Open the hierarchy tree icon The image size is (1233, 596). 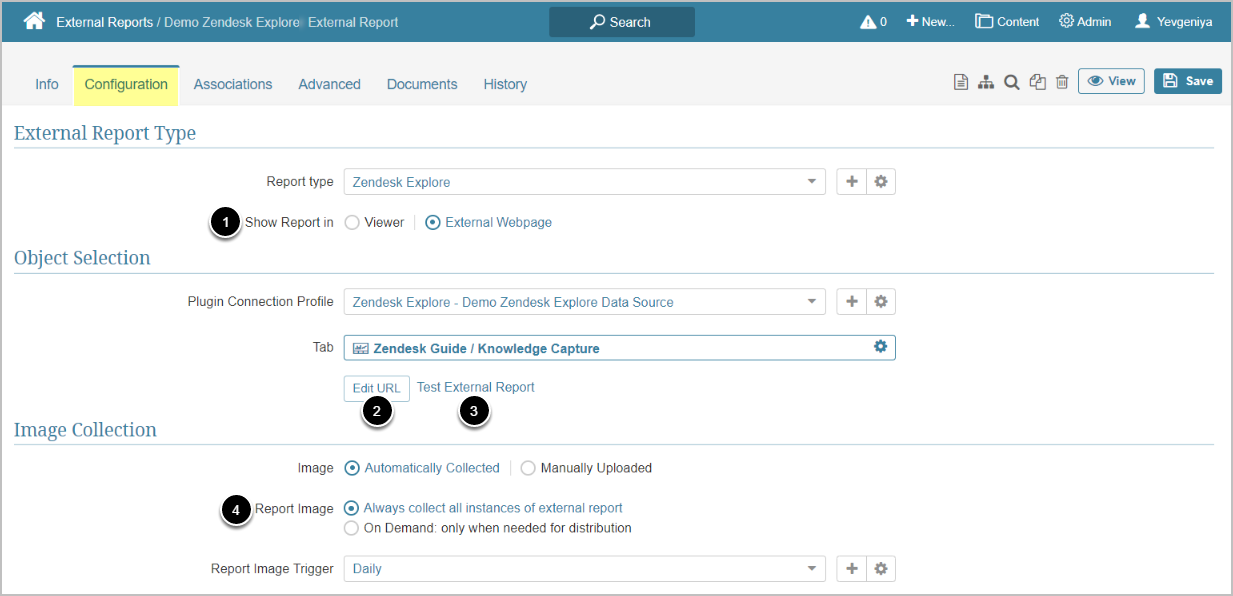coord(986,82)
